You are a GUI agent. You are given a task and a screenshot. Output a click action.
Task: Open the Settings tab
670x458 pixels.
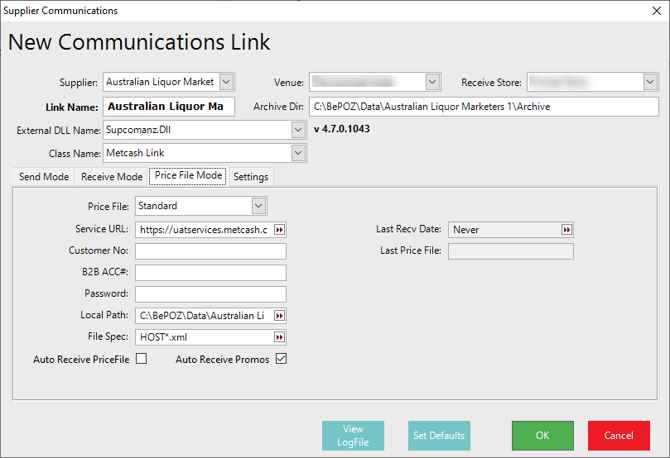pos(251,177)
